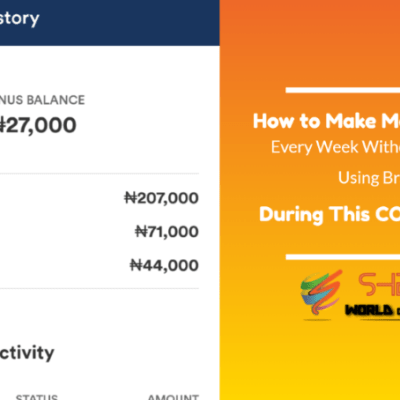The height and width of the screenshot is (400, 400).
Task: Click the 'ctivity' section heading
Action: (x=27, y=353)
